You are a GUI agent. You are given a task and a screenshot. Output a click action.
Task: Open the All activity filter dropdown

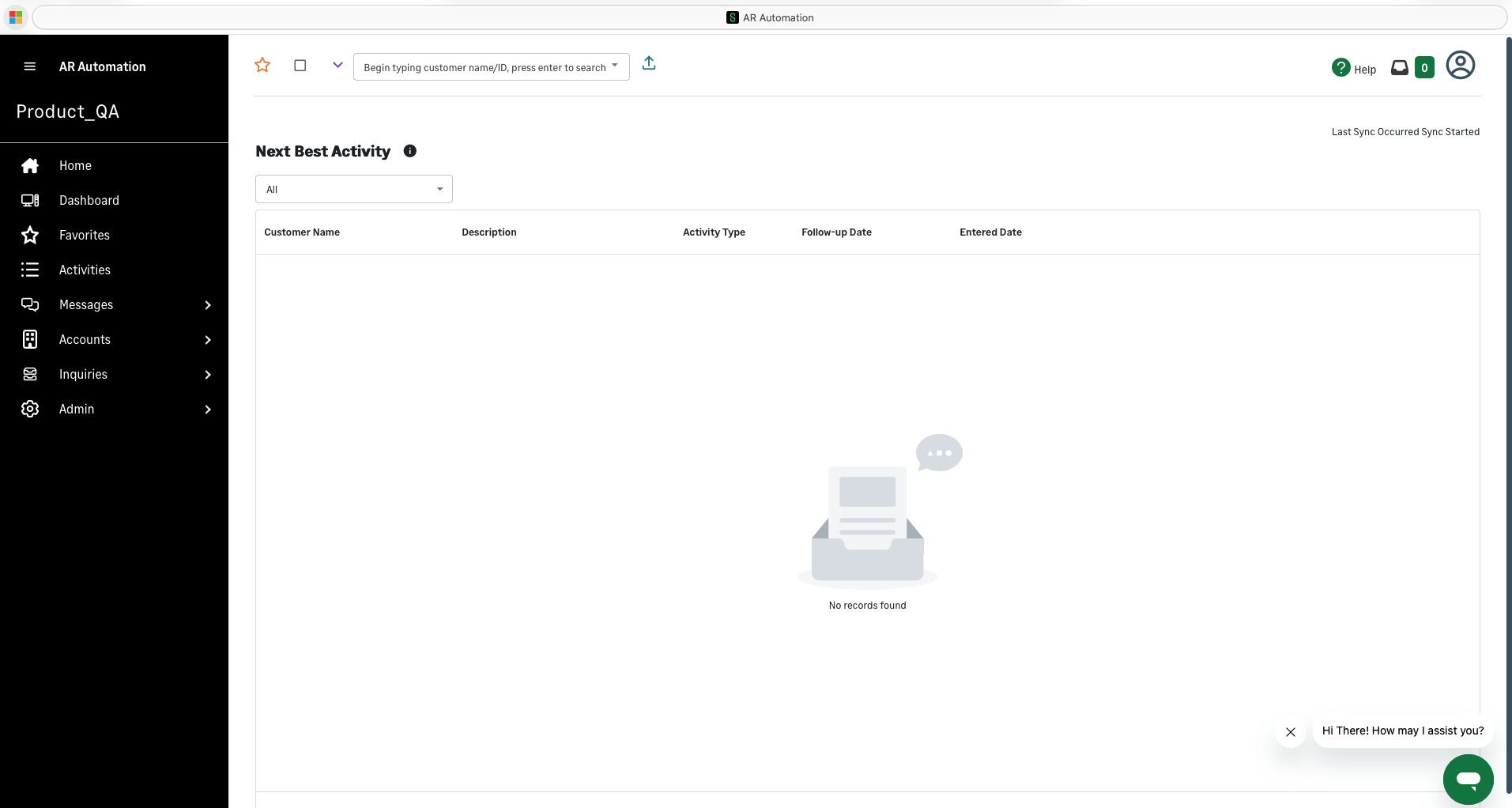pos(353,189)
